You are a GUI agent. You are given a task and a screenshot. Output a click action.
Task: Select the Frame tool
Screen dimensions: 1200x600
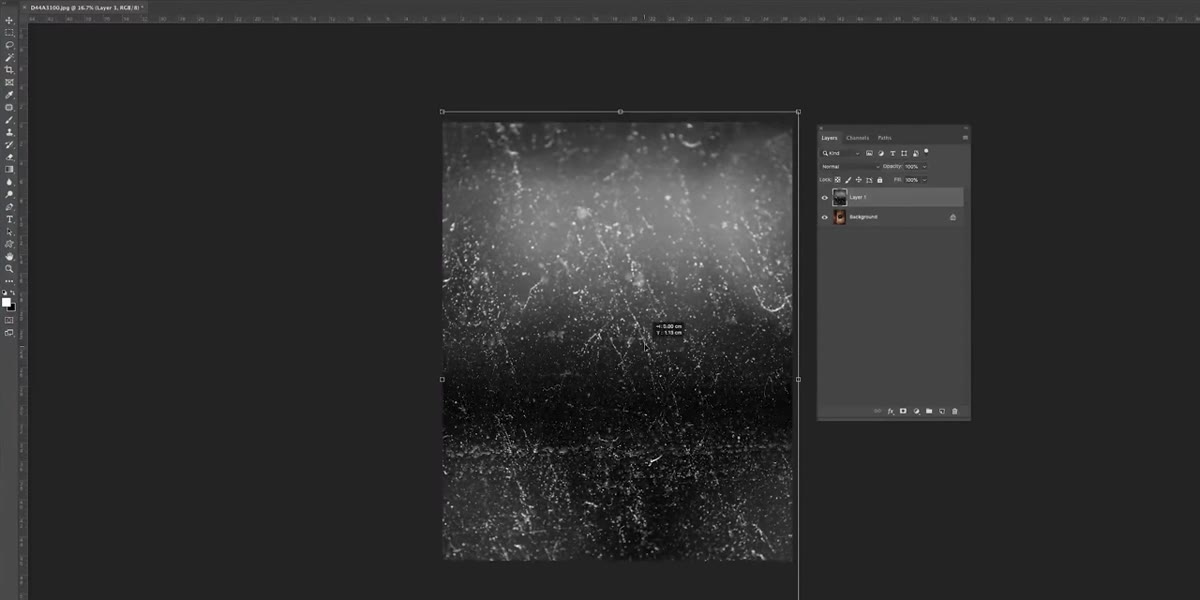pyautogui.click(x=10, y=82)
